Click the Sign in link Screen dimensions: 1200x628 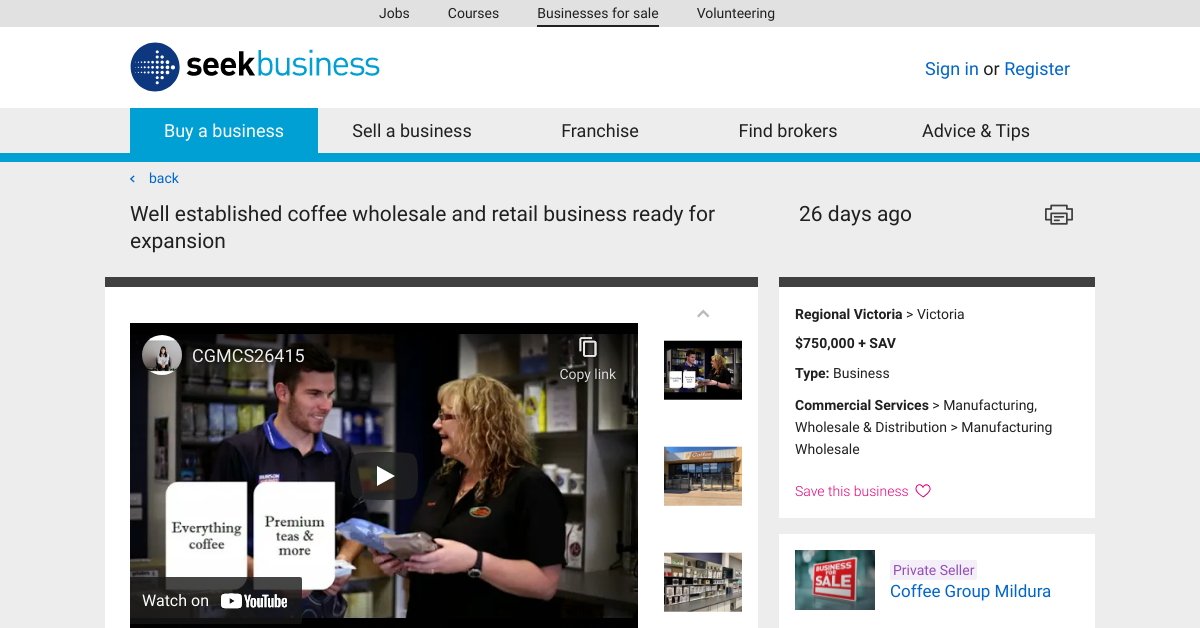coord(951,69)
